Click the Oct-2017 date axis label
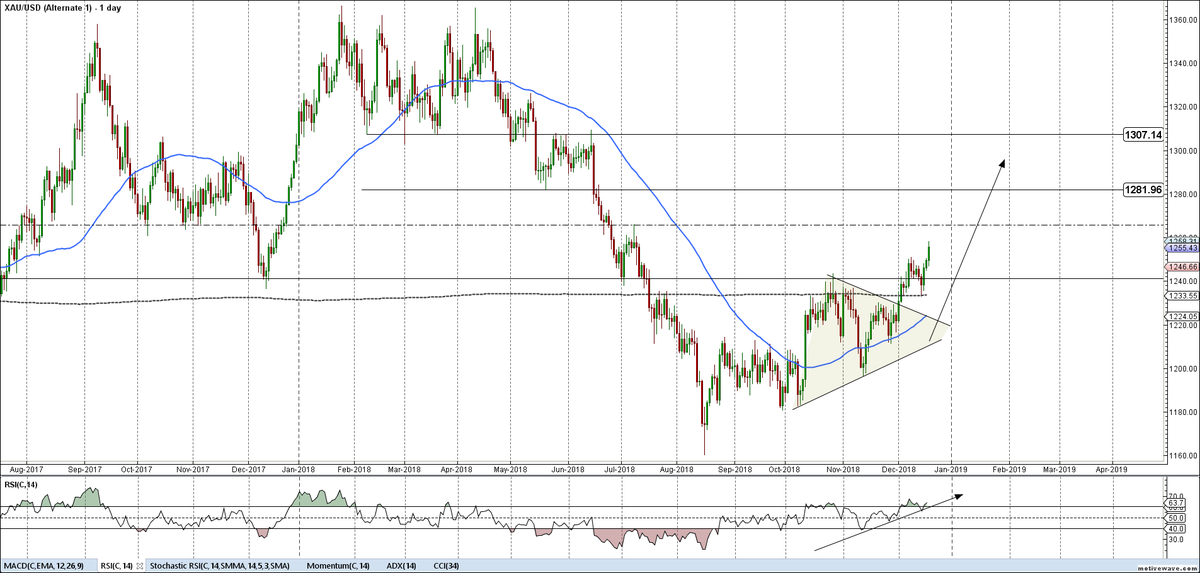The width and height of the screenshot is (1200, 573). 136,468
